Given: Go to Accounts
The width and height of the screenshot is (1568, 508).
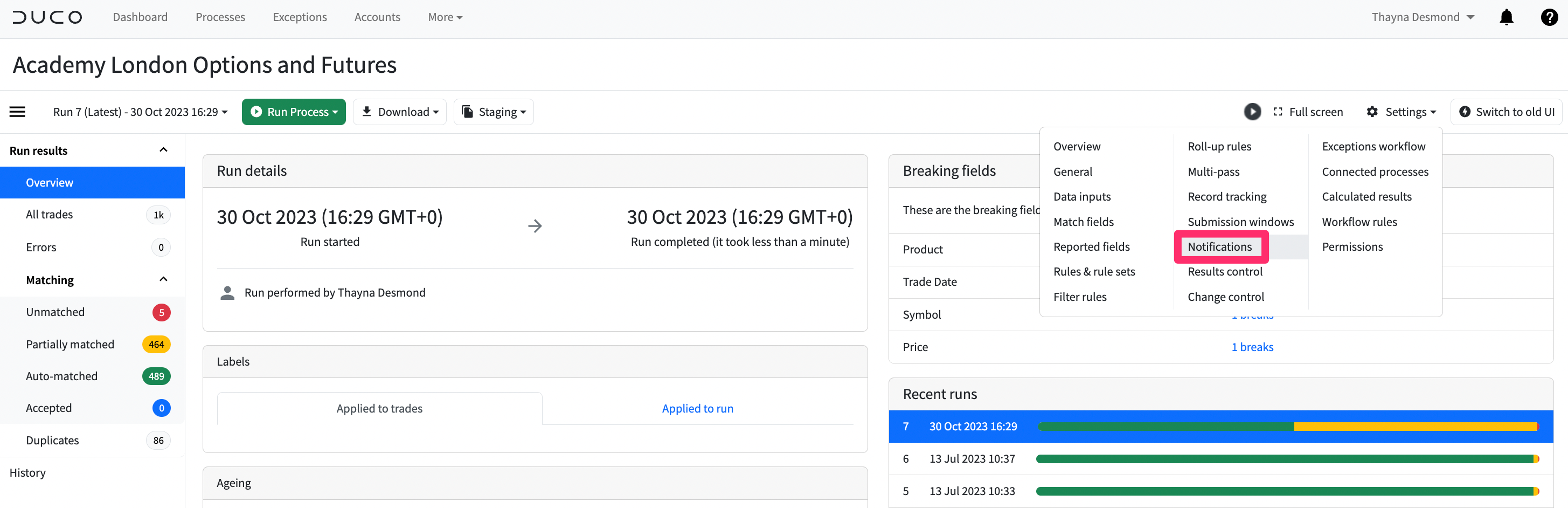Looking at the screenshot, I should [x=377, y=17].
